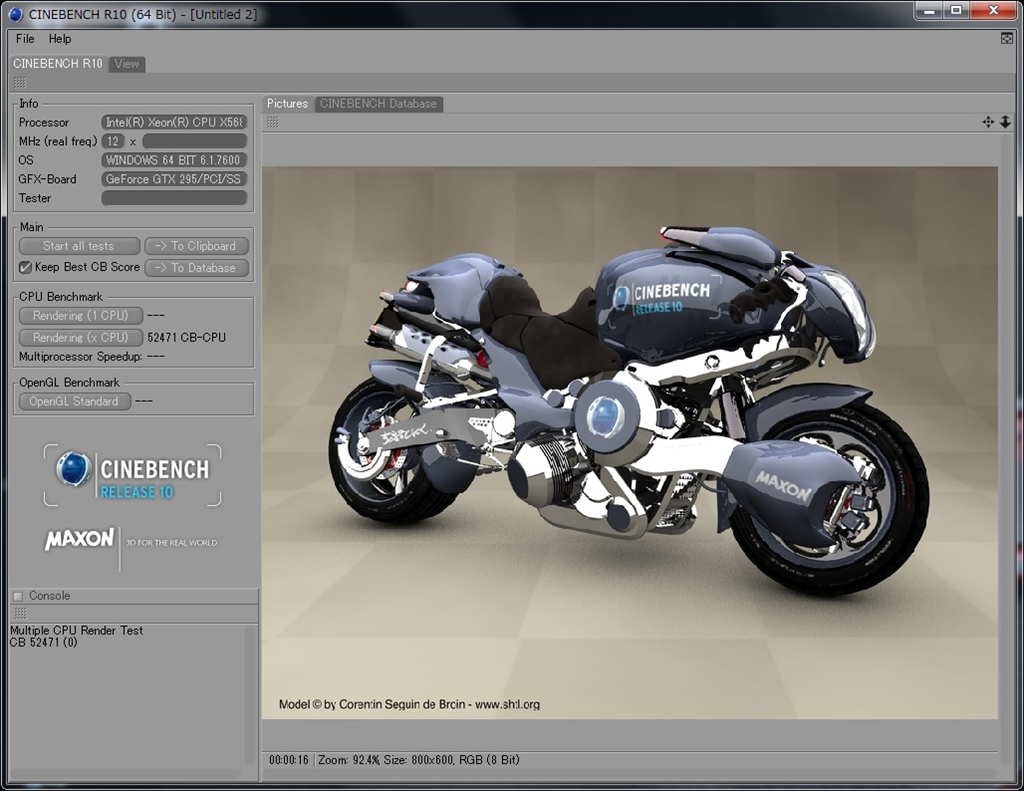Screen dimensions: 1024x791
Task: Click the Multiprocessor Speedup label
Action: click(80, 356)
